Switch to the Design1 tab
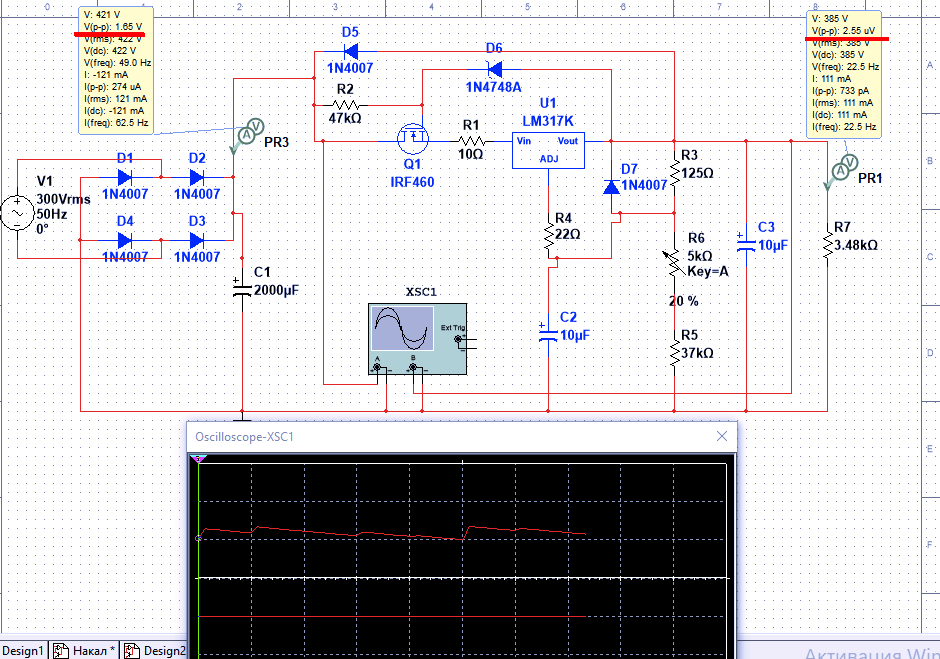The image size is (940, 659). 23,651
